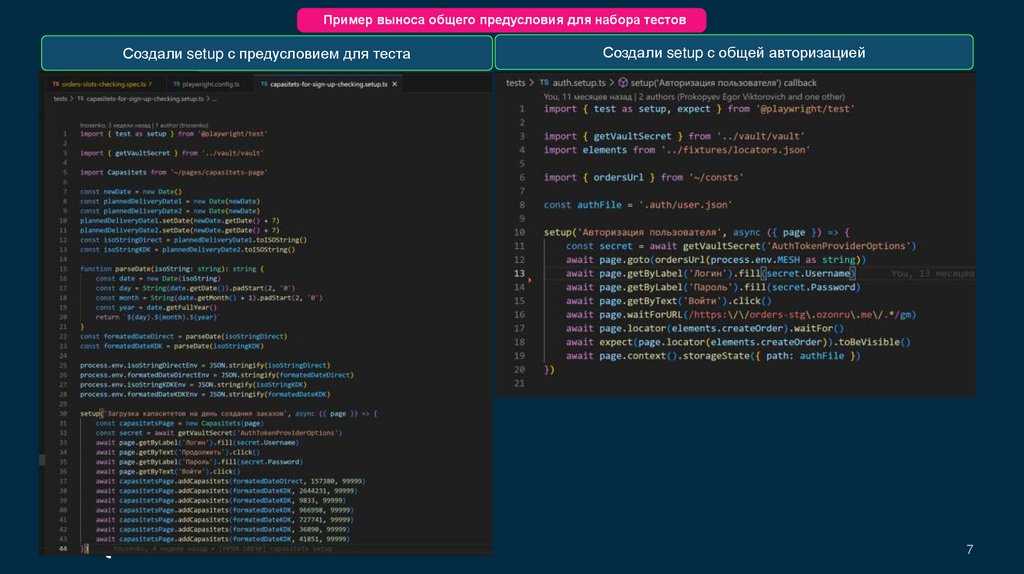Viewport: 1024px width, 574px height.
Task: Click the TS file icon beside auth.setup.ts
Action: tap(544, 83)
